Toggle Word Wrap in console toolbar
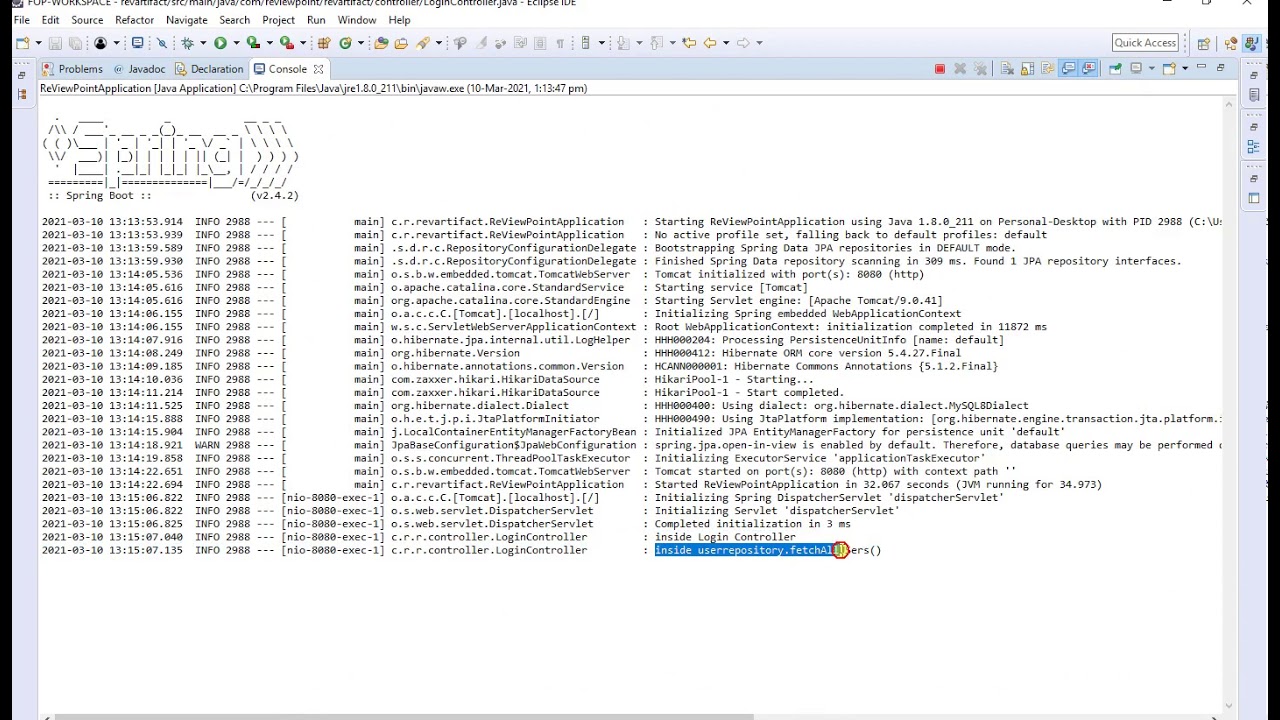Image resolution: width=1280 pixels, height=720 pixels. [x=1047, y=69]
